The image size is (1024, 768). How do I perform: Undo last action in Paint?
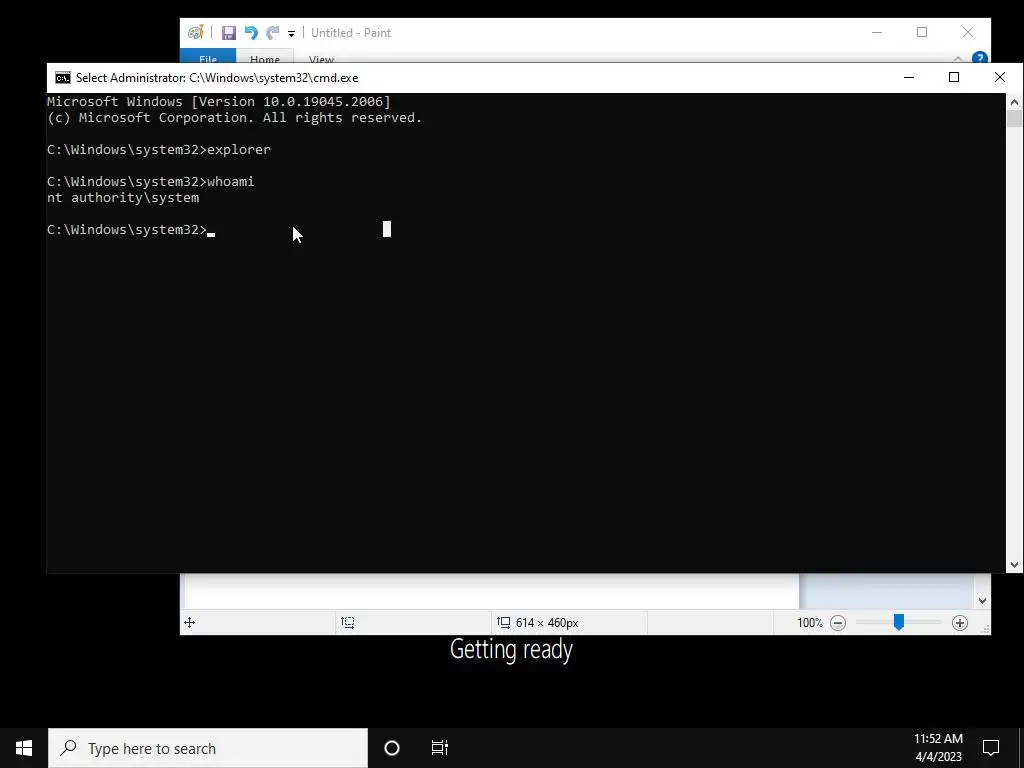point(251,33)
